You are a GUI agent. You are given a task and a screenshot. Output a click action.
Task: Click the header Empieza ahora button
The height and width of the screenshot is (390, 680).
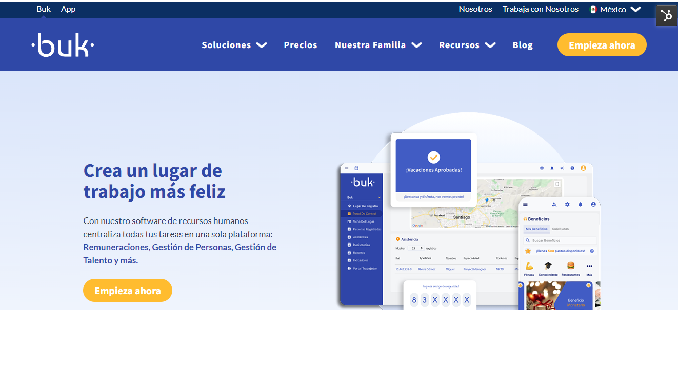[602, 45]
